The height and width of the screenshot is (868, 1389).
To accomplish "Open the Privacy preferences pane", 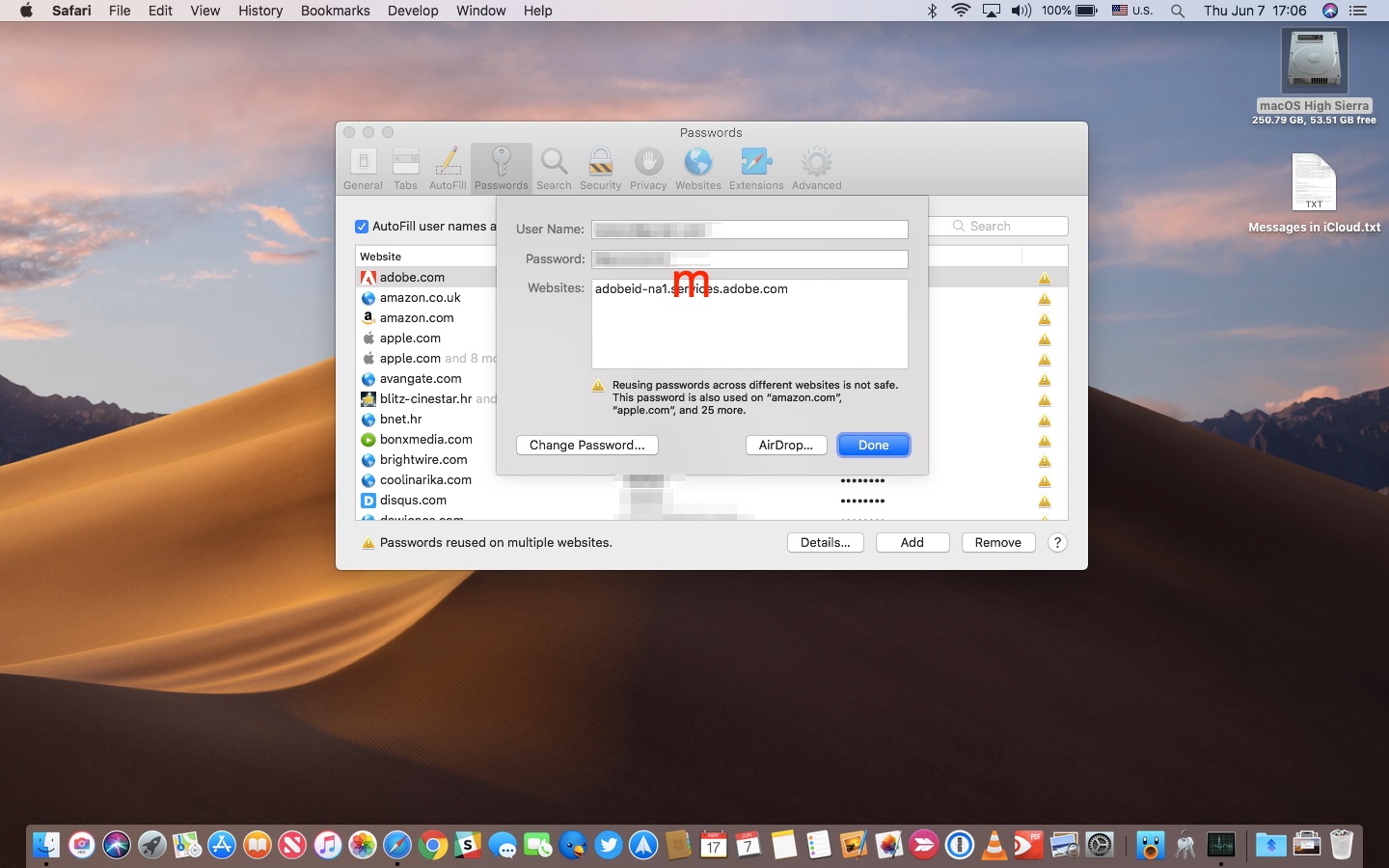I will 648,166.
